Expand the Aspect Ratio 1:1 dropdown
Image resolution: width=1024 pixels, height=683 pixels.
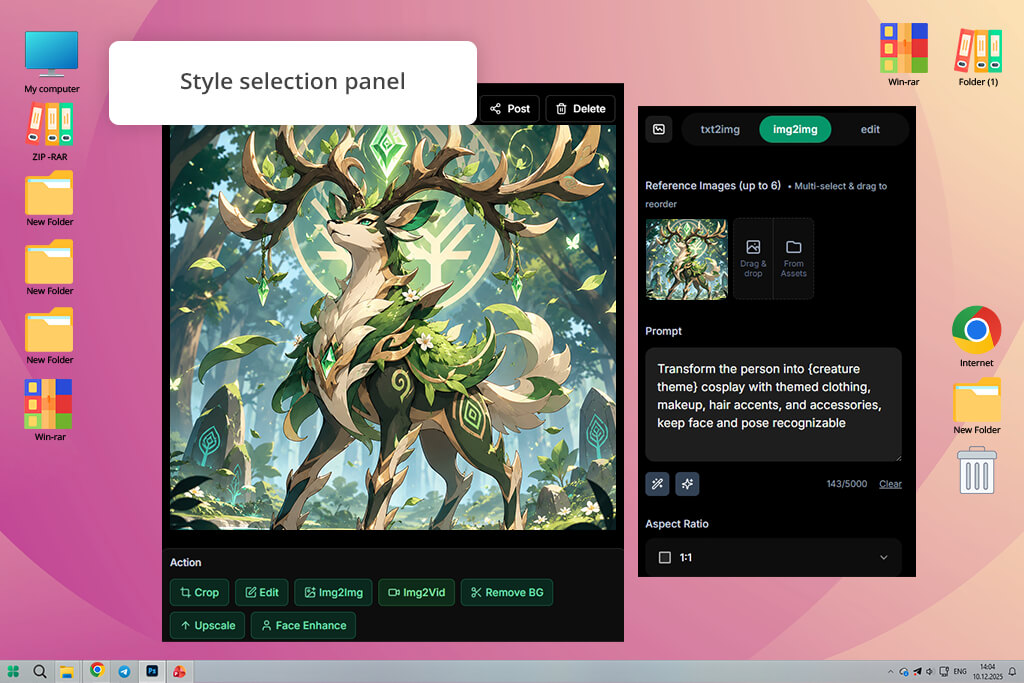(773, 557)
